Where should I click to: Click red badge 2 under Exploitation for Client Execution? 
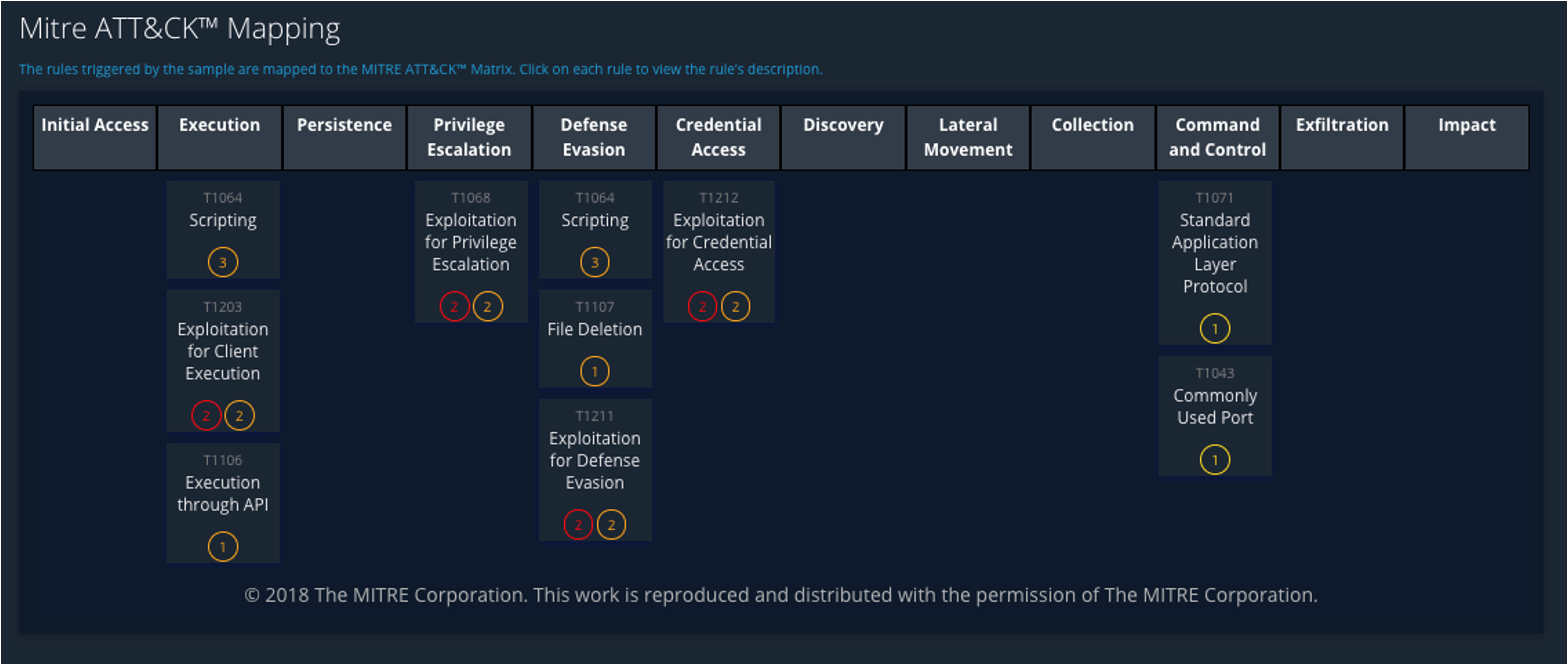206,416
